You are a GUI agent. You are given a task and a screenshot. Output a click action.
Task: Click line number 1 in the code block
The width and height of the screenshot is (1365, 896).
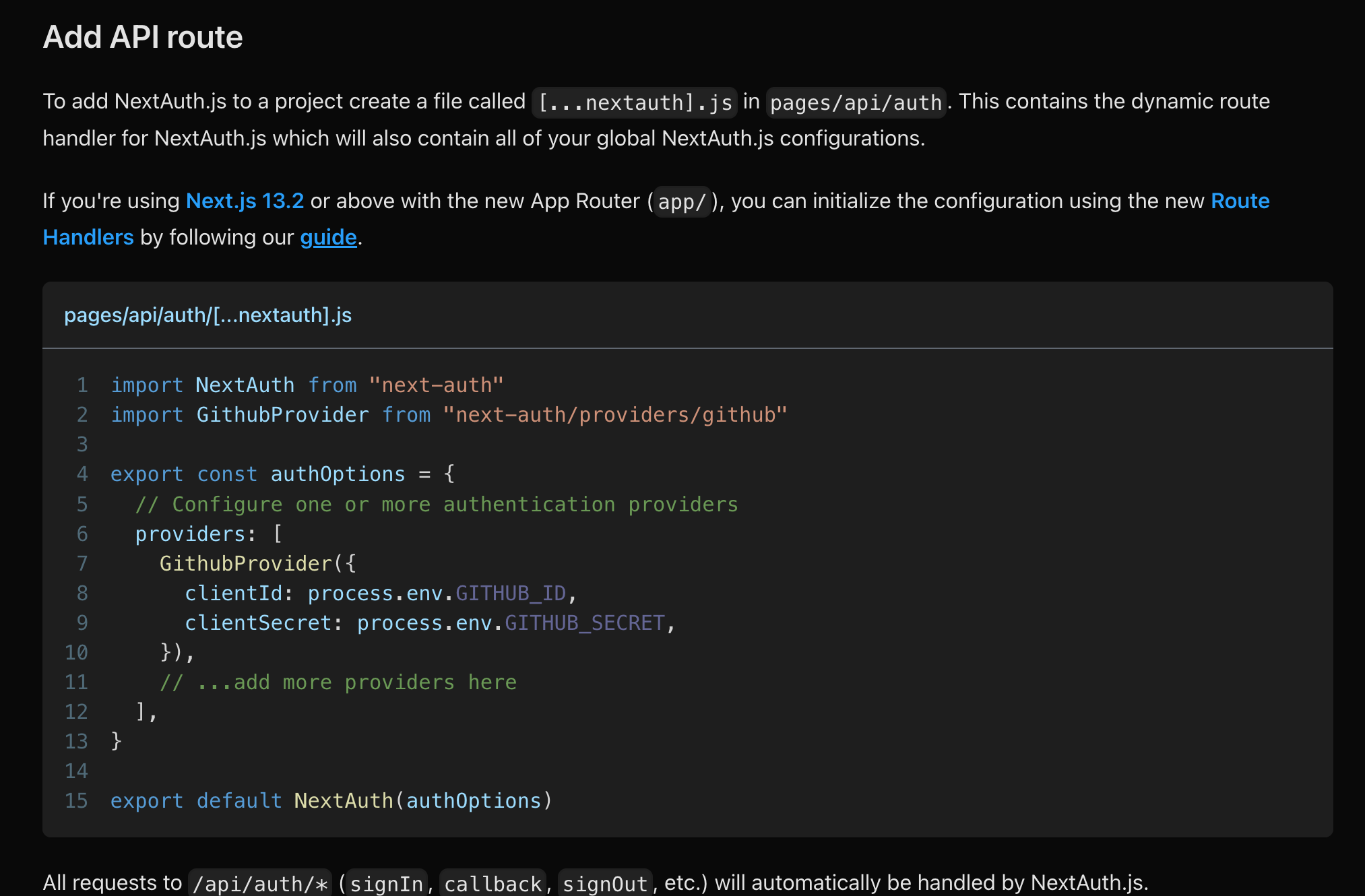click(82, 385)
